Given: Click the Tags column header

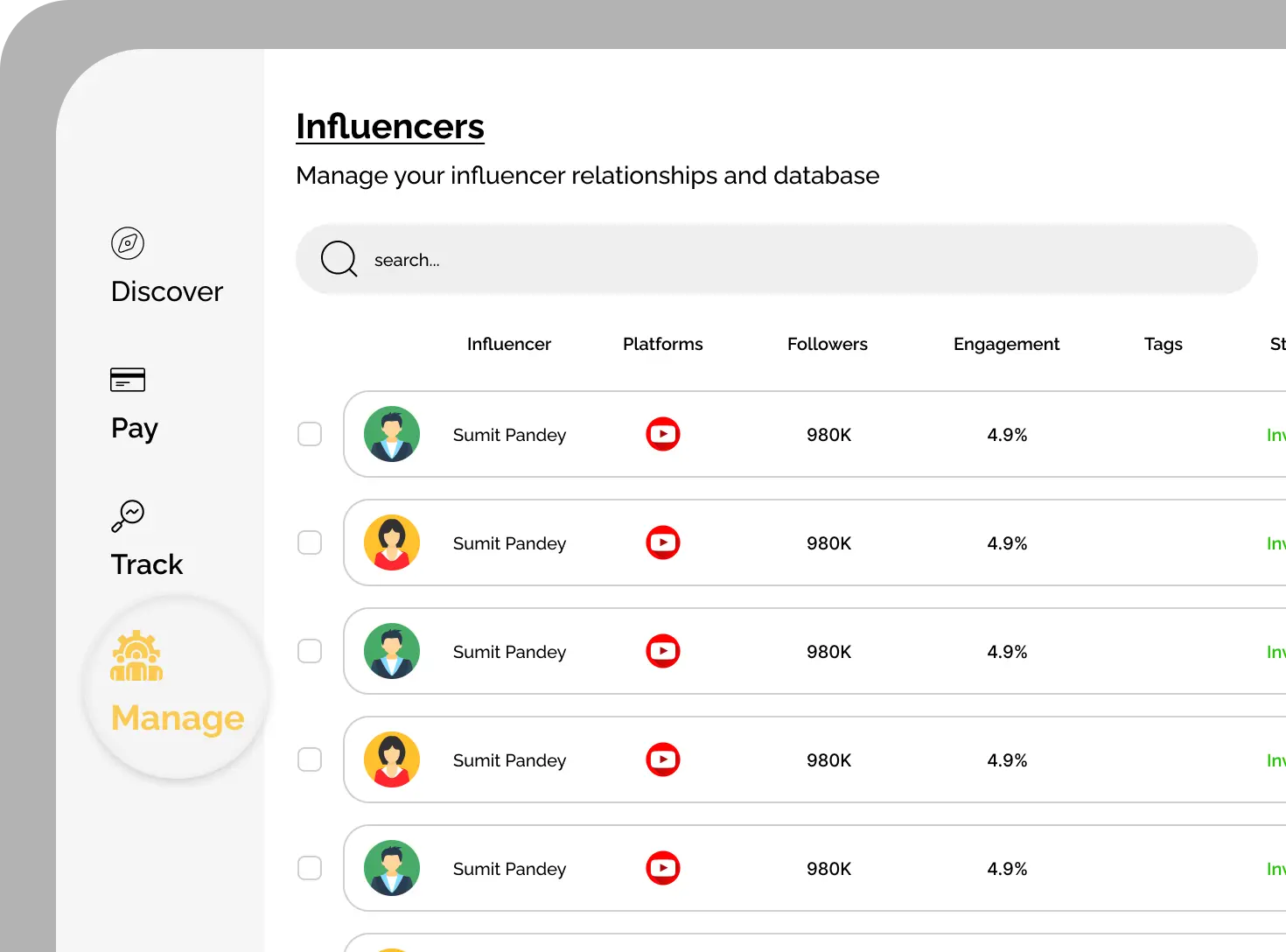Looking at the screenshot, I should 1163,344.
